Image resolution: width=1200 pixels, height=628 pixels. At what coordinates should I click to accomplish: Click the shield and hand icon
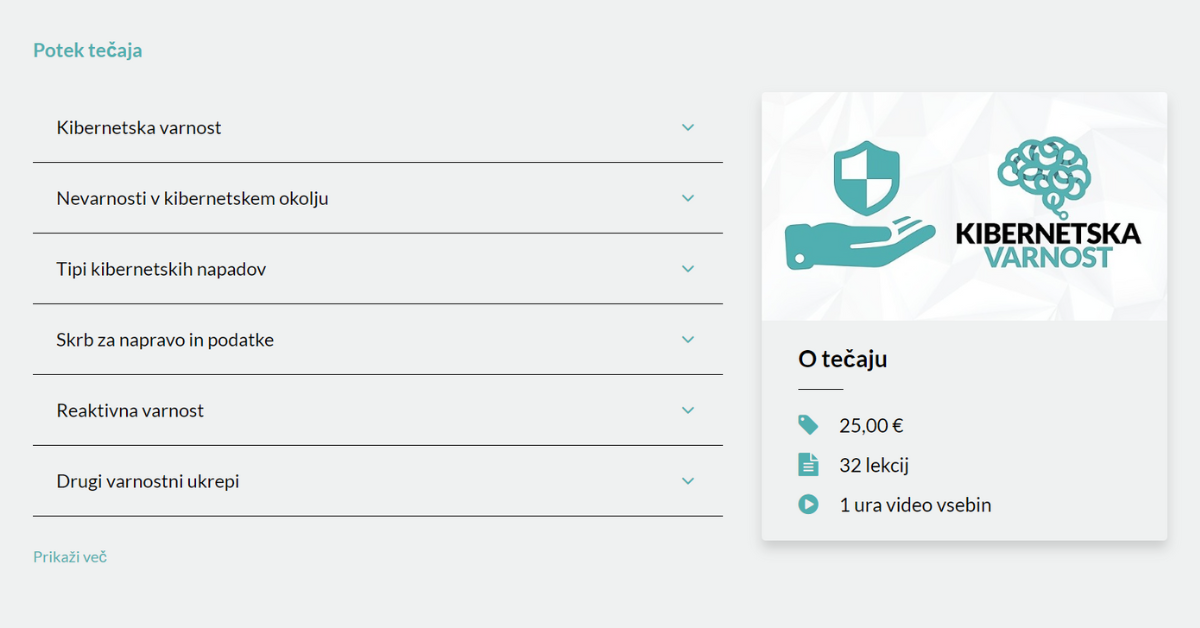click(860, 205)
